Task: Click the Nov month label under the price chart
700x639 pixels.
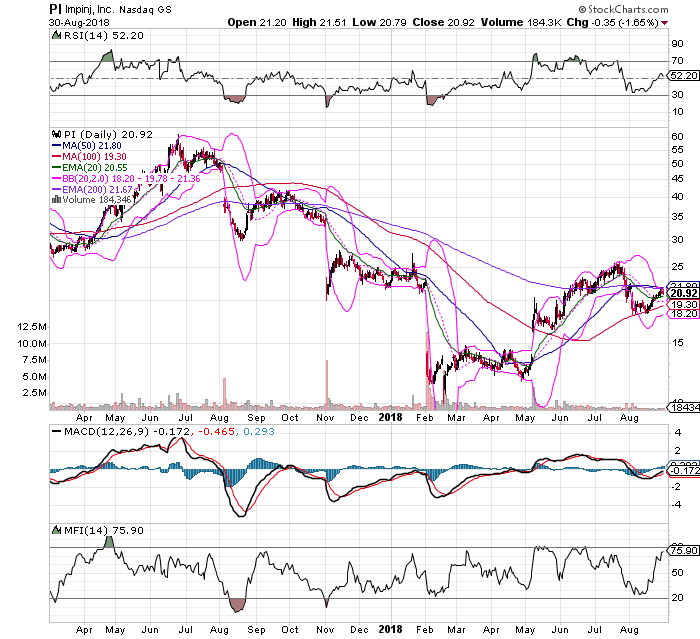Action: [x=325, y=418]
